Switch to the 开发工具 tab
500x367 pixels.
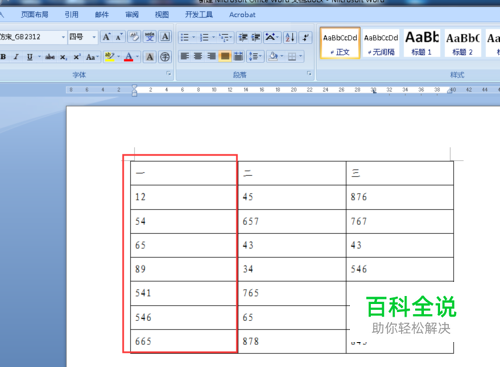(x=199, y=15)
